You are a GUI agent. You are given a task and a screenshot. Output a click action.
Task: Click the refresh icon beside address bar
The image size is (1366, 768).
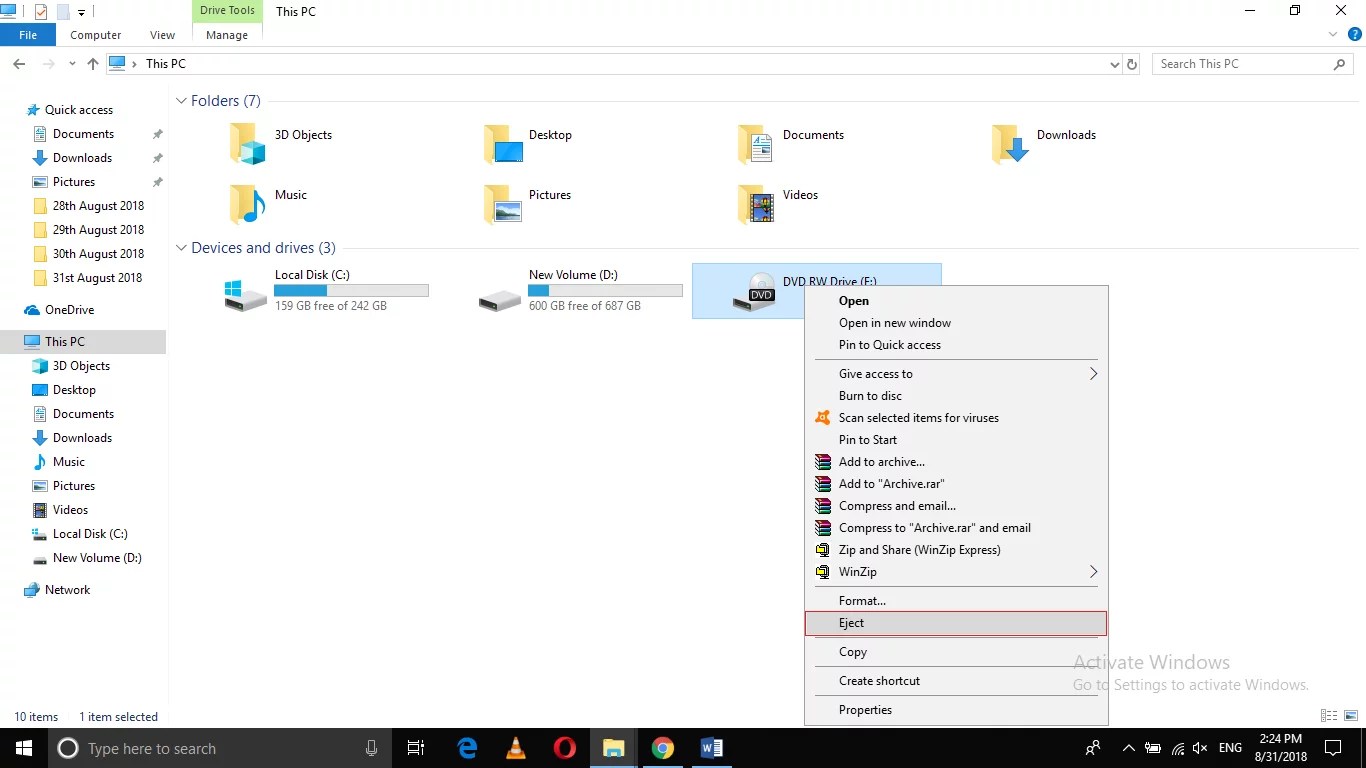(x=1133, y=63)
